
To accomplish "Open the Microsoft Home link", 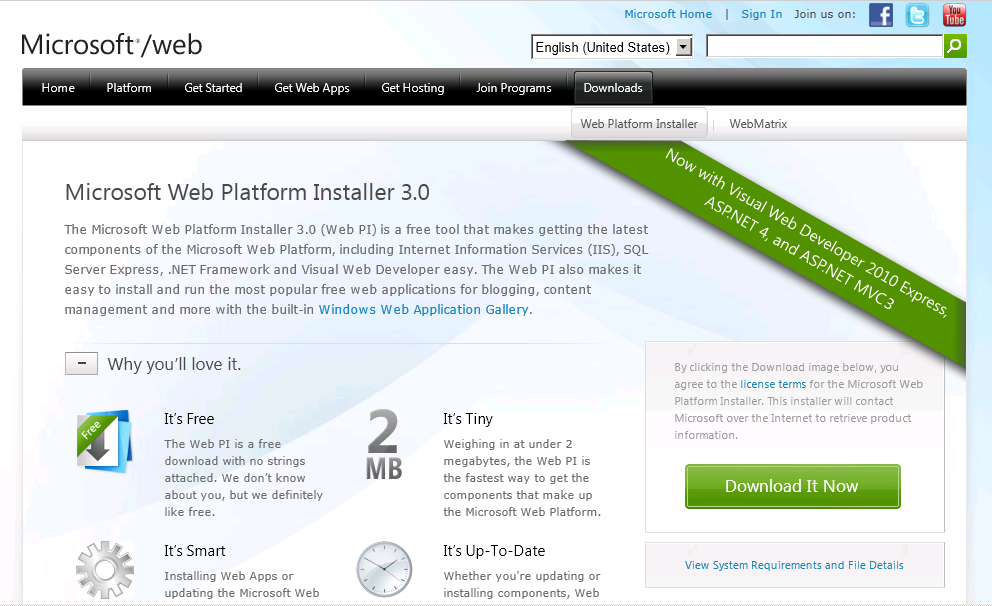I will [668, 14].
